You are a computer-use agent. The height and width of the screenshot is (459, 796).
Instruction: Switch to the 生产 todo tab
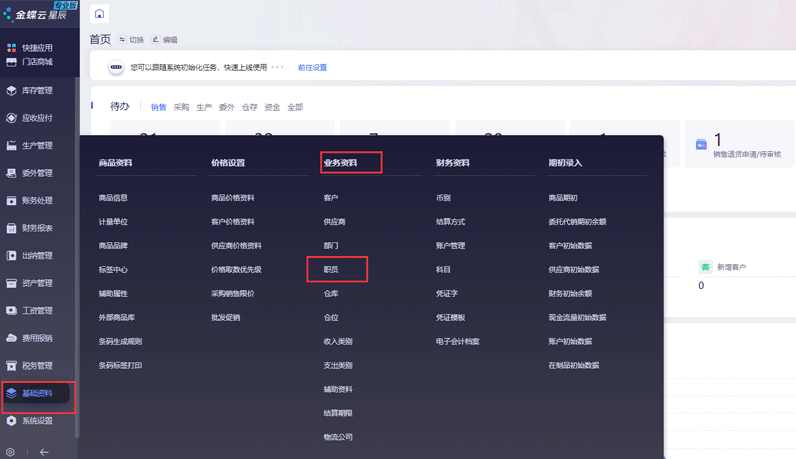204,107
